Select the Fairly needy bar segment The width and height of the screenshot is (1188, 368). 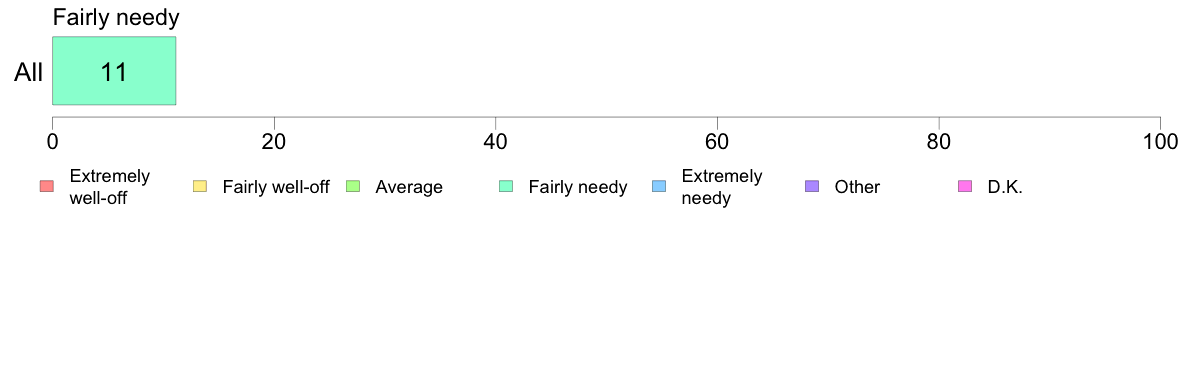pos(114,70)
